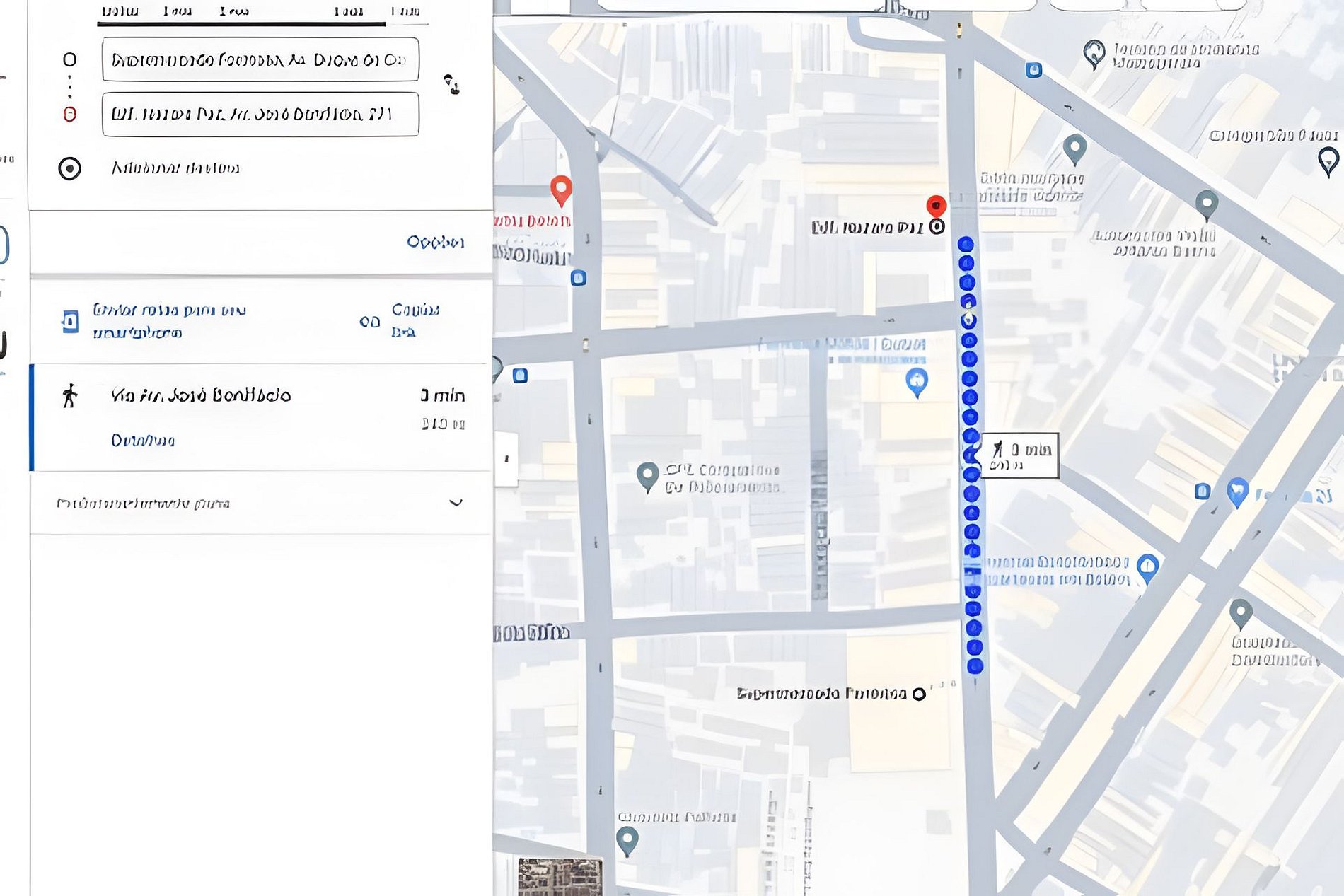This screenshot has width=1344, height=896.
Task: Click the add destination circle icon
Action: click(x=69, y=168)
